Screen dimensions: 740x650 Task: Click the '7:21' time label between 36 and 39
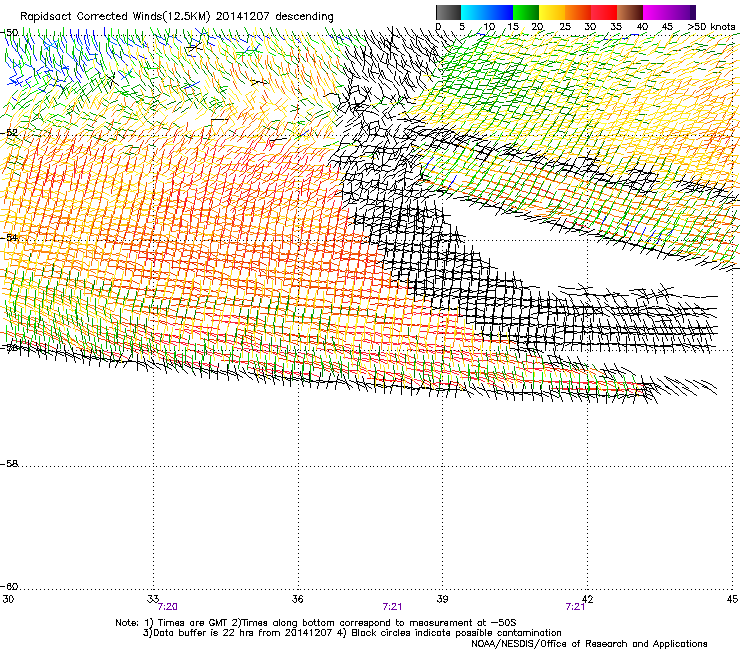392,607
